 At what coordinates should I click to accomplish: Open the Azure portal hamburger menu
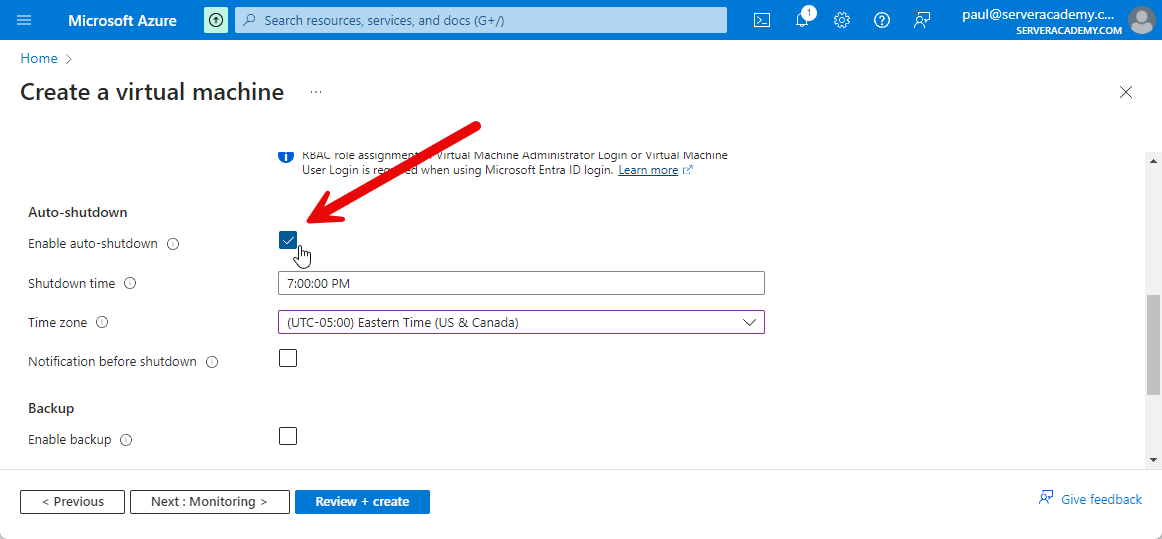coord(25,20)
